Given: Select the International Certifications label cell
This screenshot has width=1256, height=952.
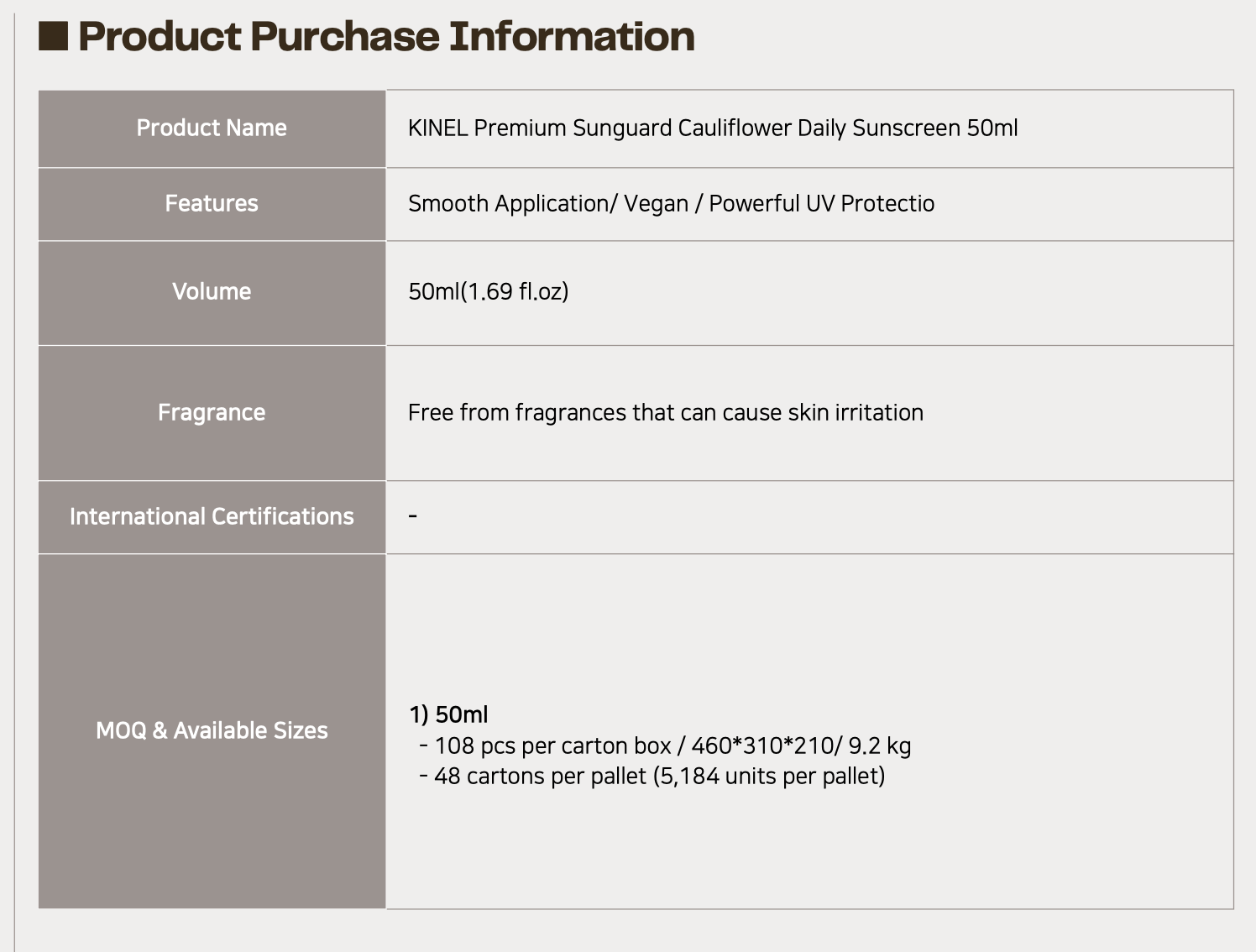Looking at the screenshot, I should (x=212, y=517).
